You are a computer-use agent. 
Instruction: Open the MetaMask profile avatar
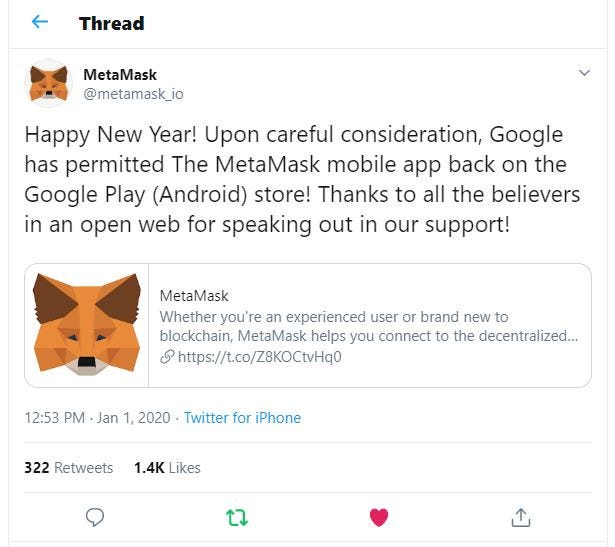pyautogui.click(x=47, y=84)
